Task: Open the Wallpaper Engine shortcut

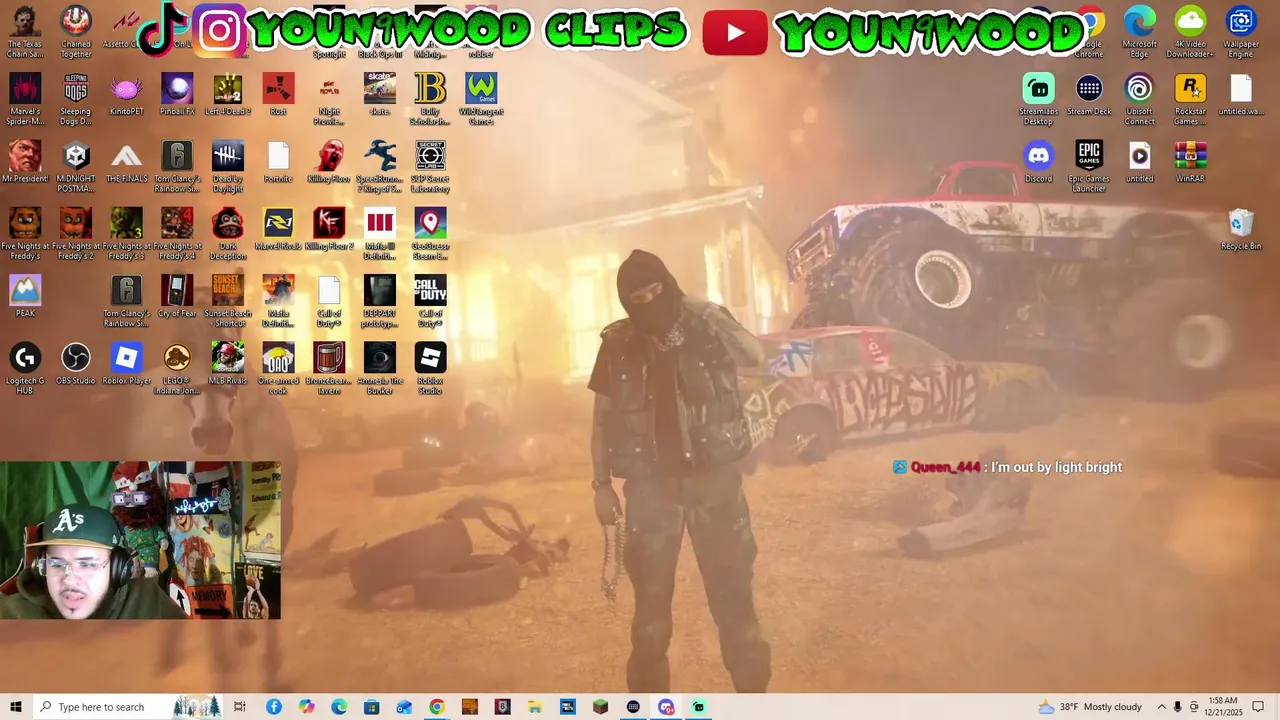Action: tap(1241, 31)
